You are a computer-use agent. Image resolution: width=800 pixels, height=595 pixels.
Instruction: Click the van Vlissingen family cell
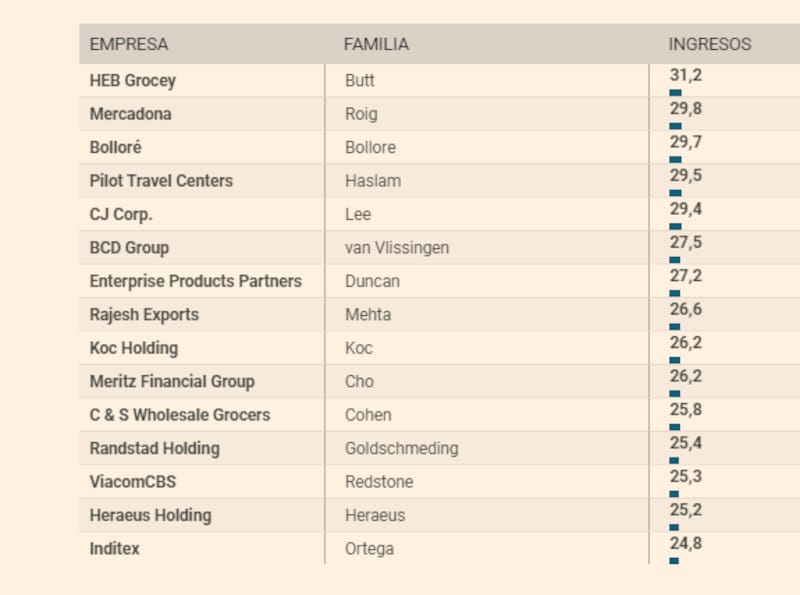[x=397, y=248]
